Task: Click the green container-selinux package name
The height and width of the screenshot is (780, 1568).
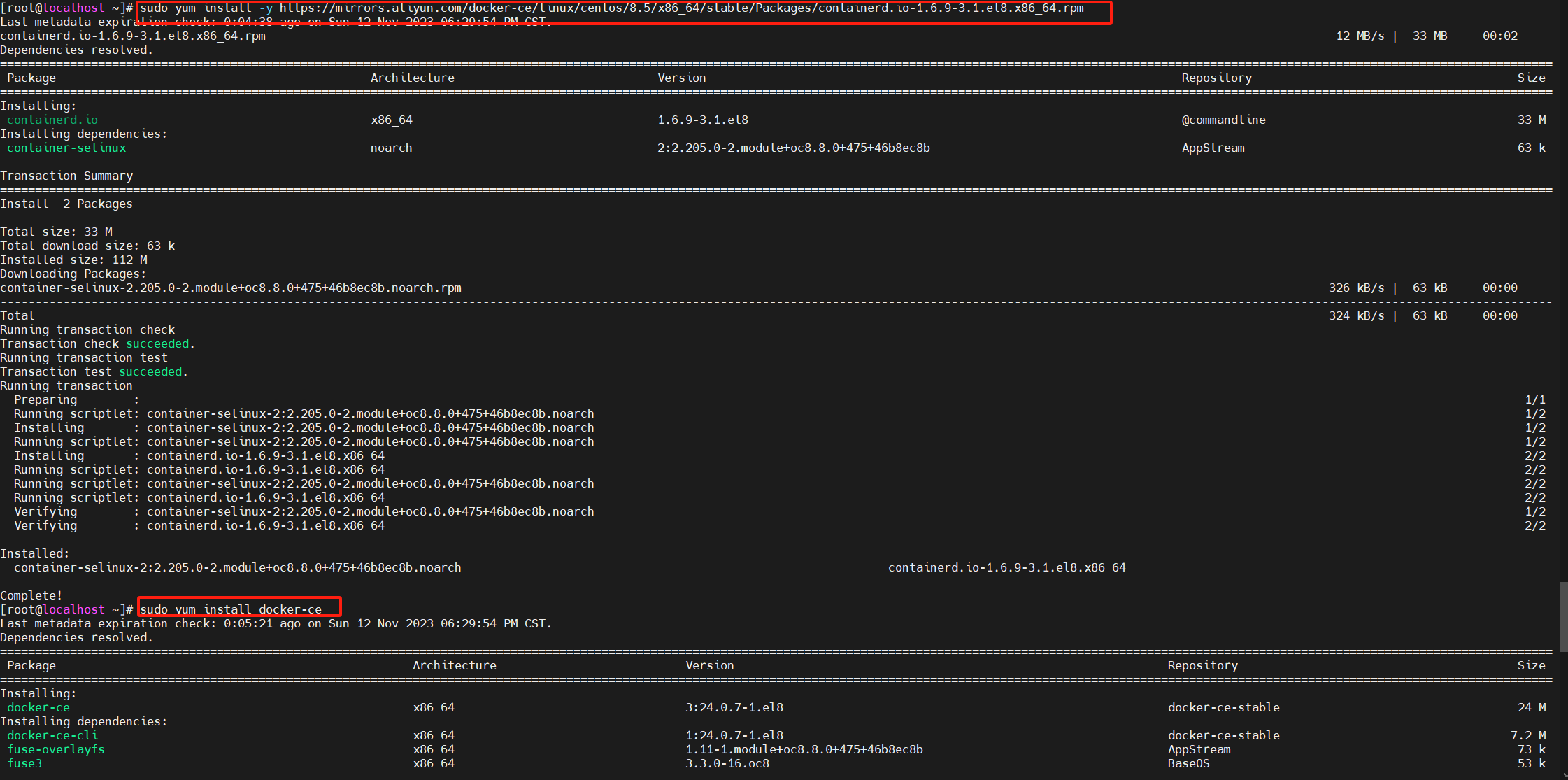Action: [66, 148]
